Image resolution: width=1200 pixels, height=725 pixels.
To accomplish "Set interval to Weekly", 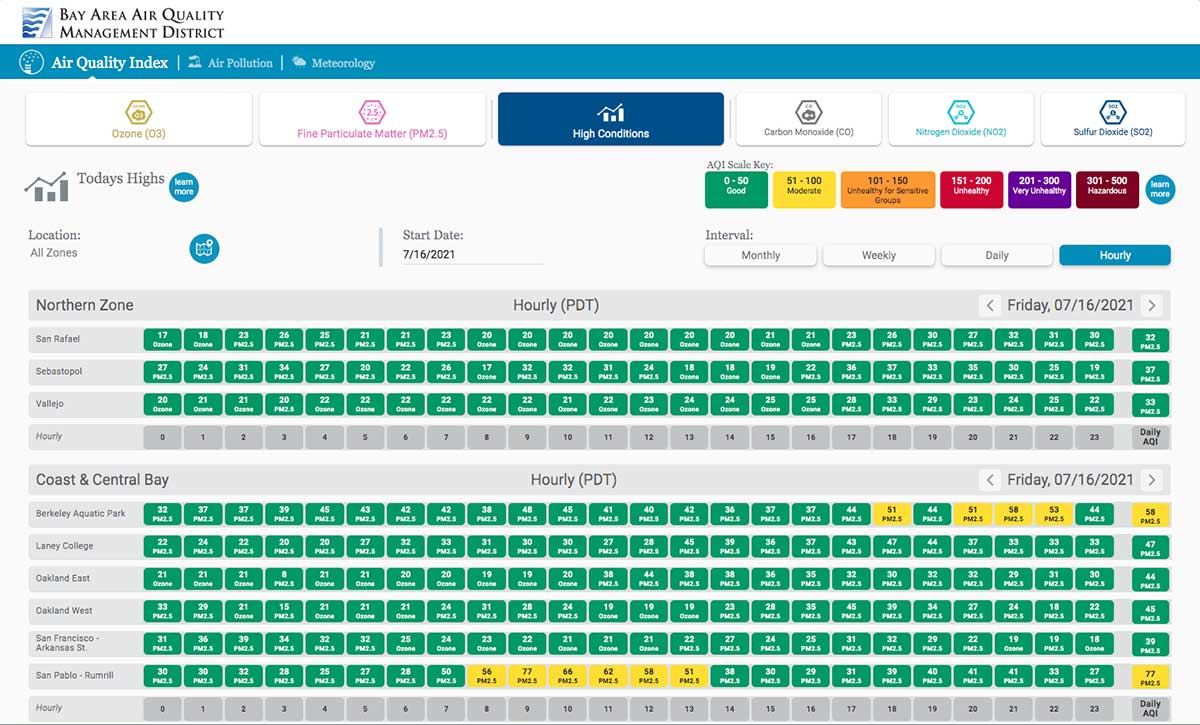I will point(879,255).
